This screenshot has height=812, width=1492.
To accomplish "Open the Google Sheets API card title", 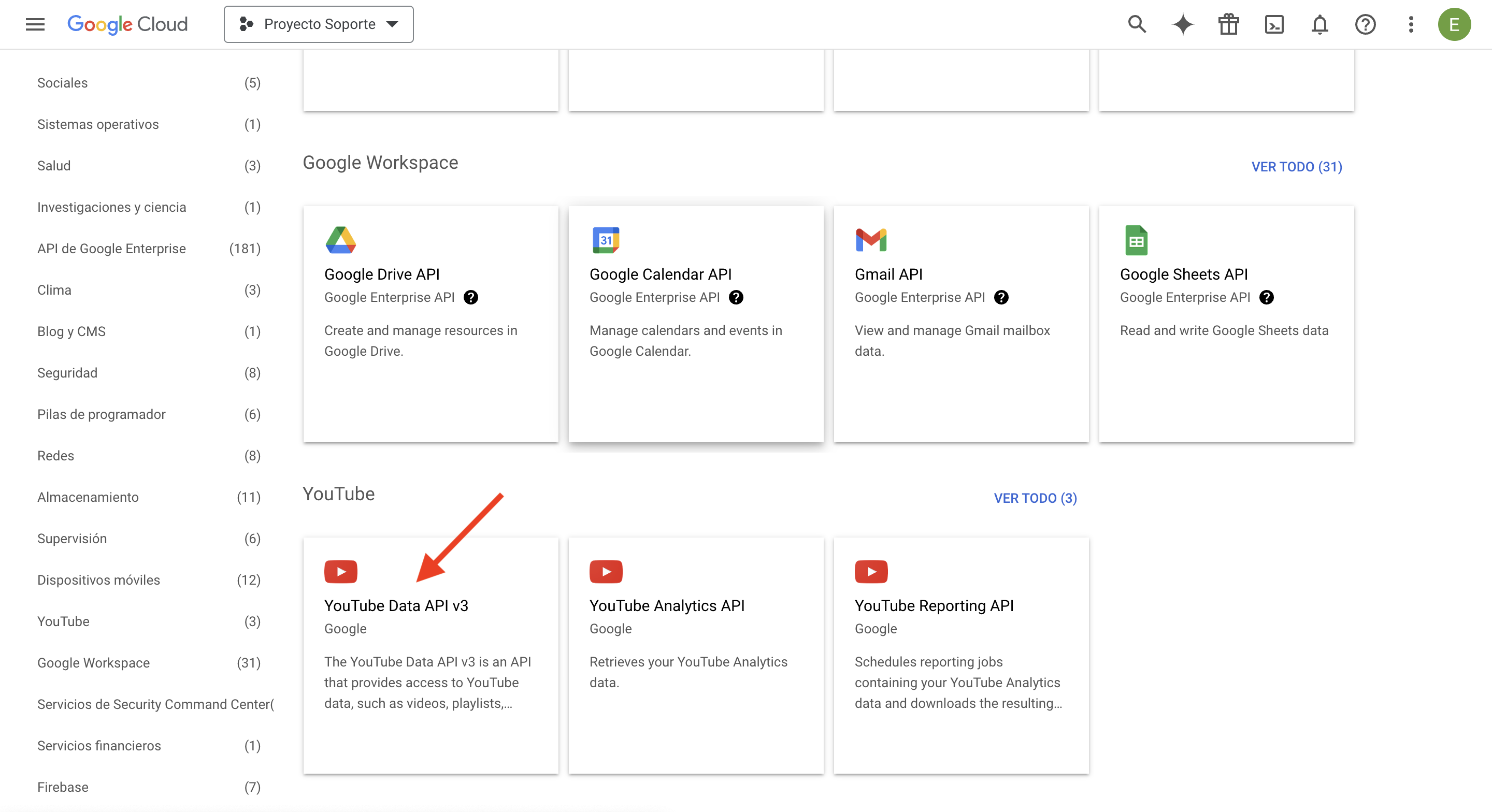I will (x=1184, y=274).
